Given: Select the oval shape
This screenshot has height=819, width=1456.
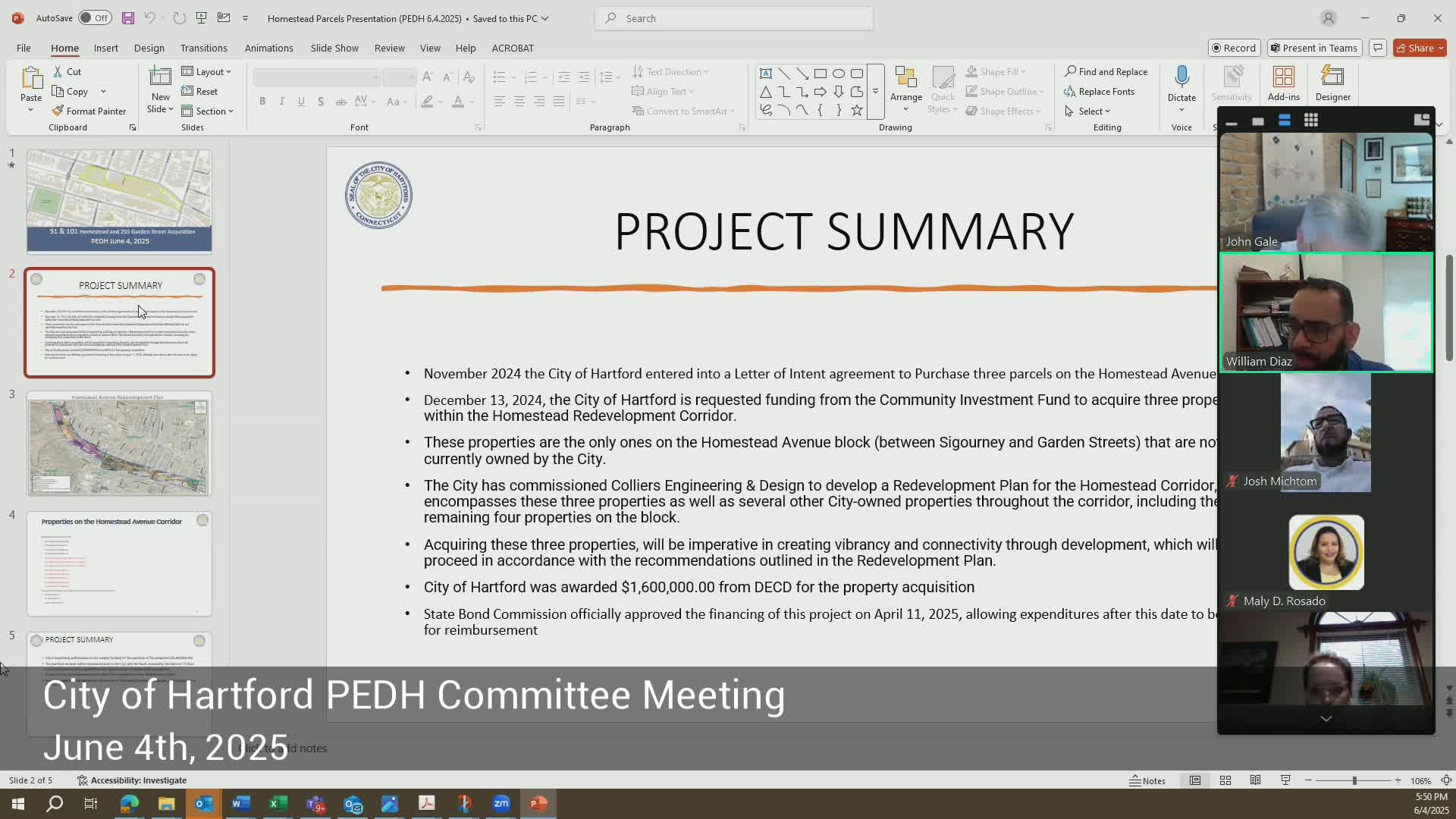Looking at the screenshot, I should point(839,74).
